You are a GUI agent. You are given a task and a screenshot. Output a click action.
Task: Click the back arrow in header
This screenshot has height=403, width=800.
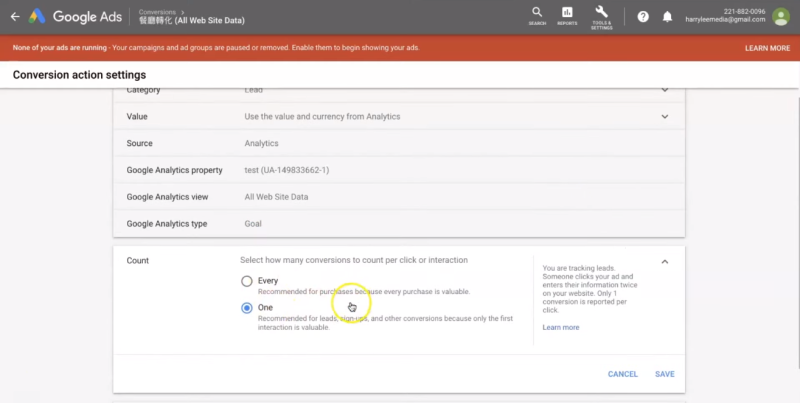click(14, 17)
